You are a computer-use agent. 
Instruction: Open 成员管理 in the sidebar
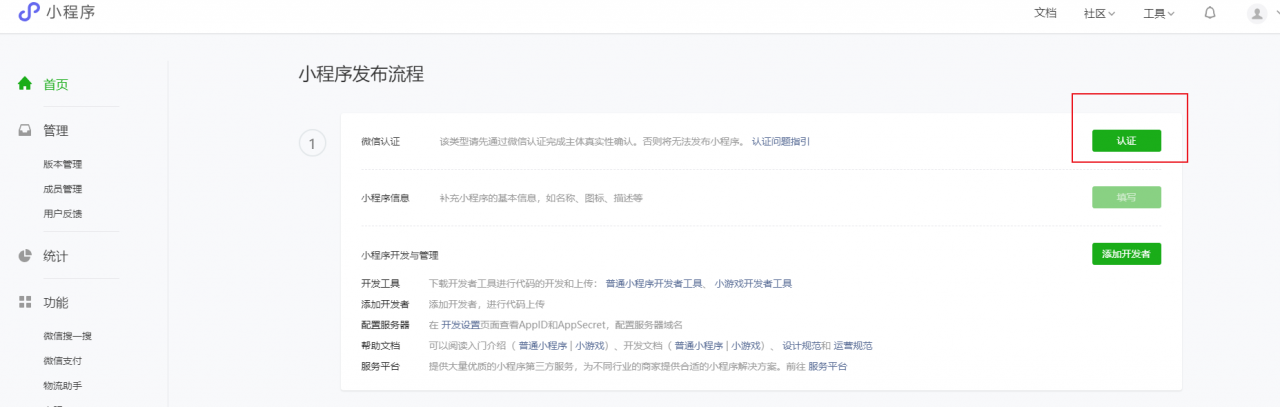pos(62,189)
